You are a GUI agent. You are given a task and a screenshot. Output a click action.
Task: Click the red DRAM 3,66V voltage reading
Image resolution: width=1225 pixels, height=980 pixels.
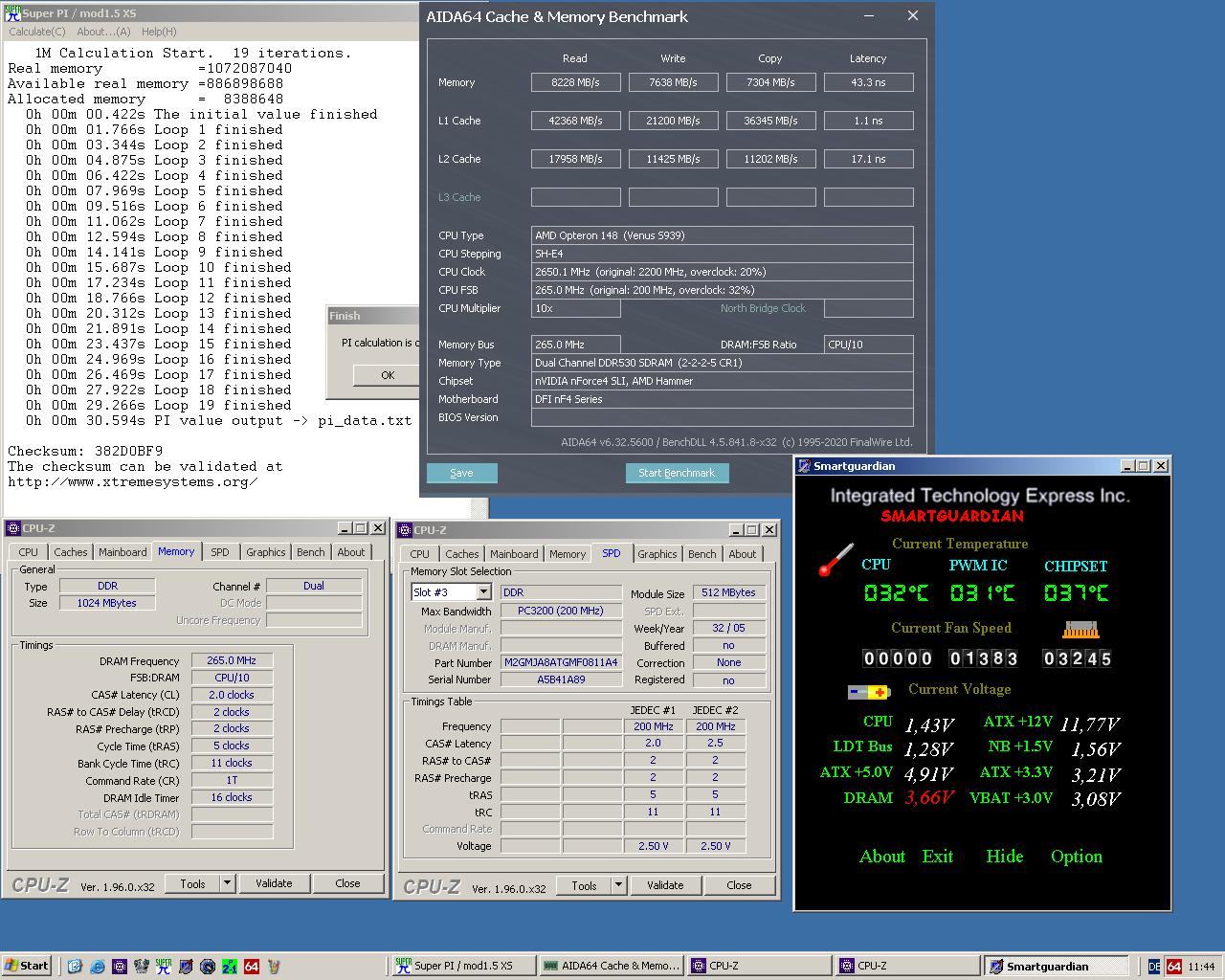click(928, 797)
